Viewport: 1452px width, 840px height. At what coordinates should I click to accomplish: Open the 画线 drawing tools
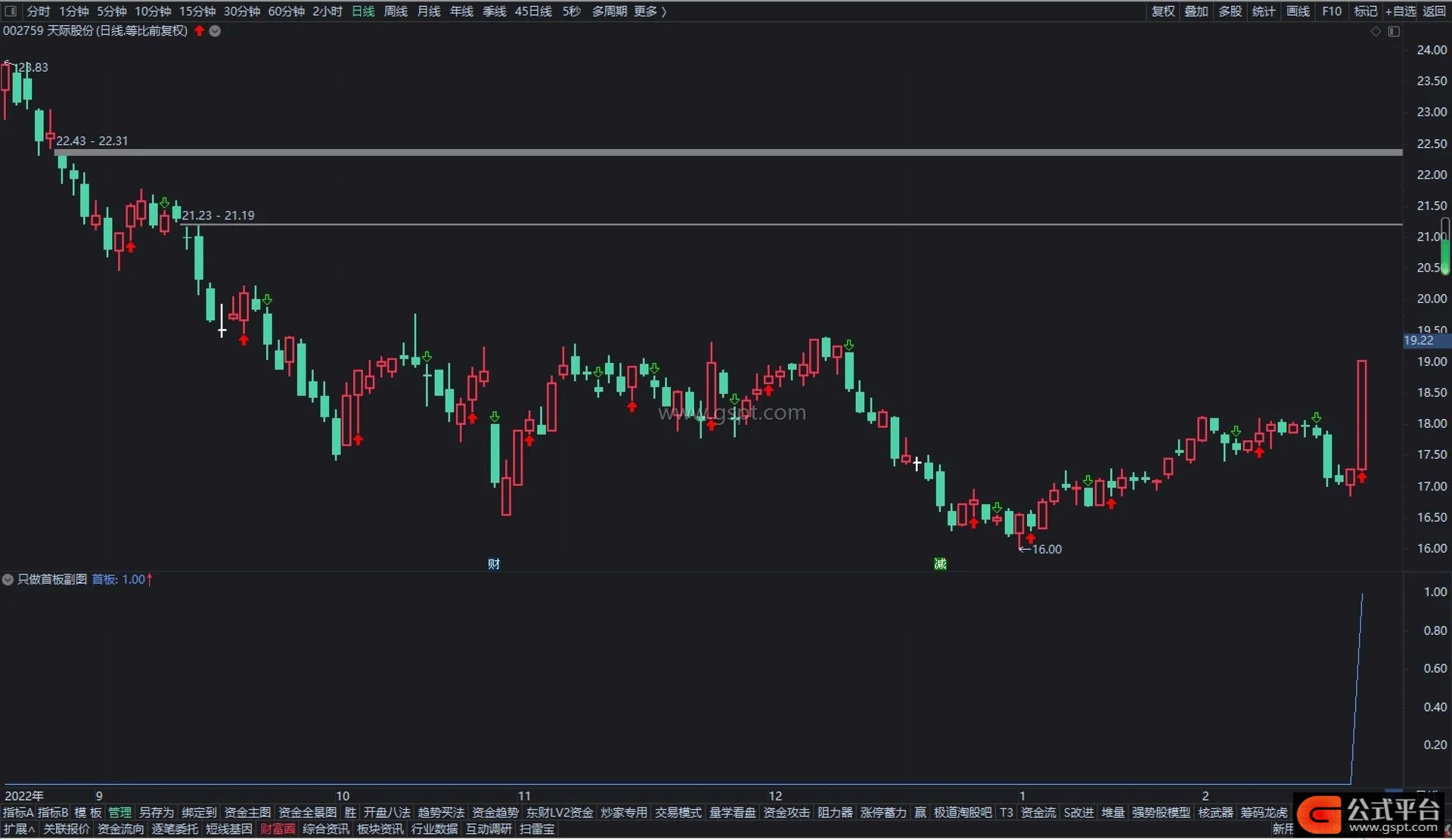click(x=1298, y=11)
